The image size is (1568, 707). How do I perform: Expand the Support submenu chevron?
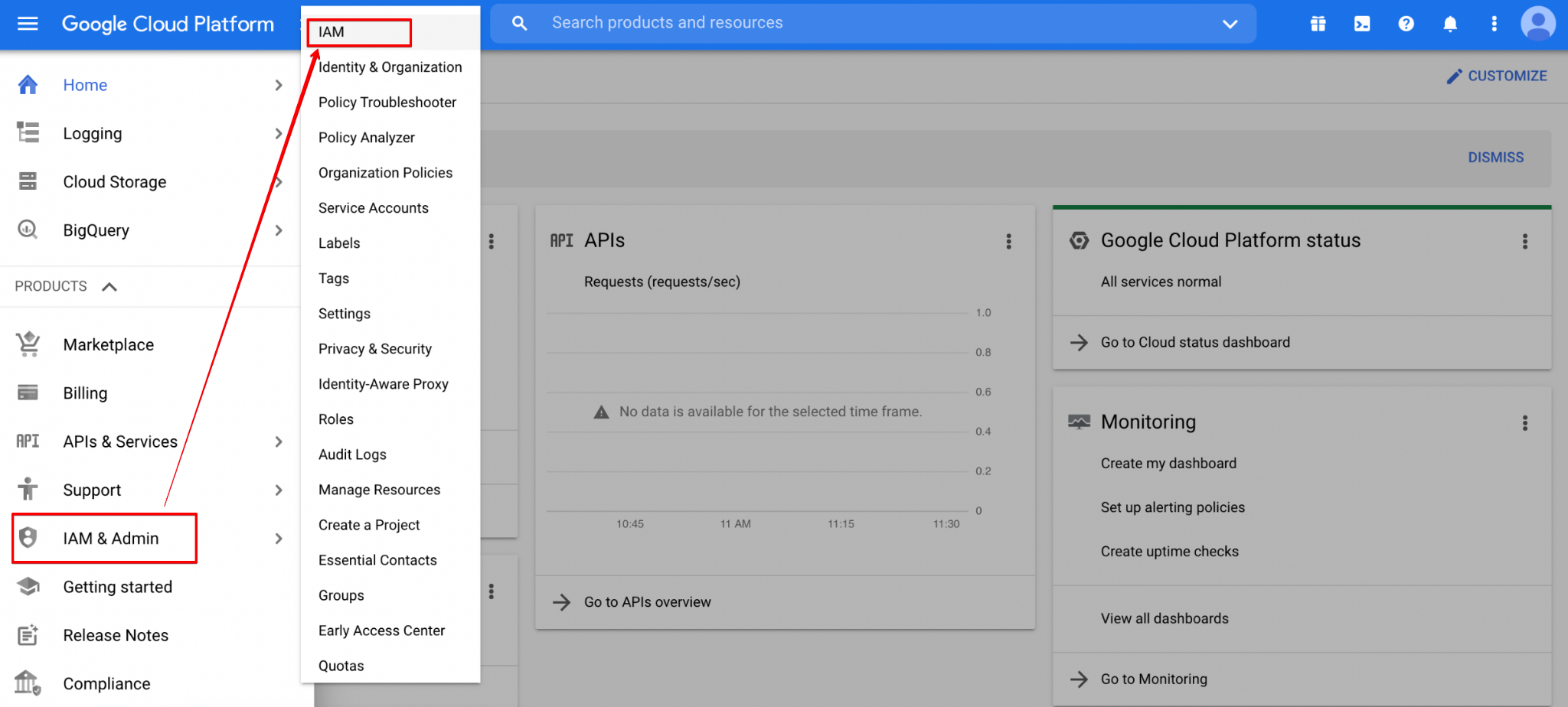pos(279,489)
